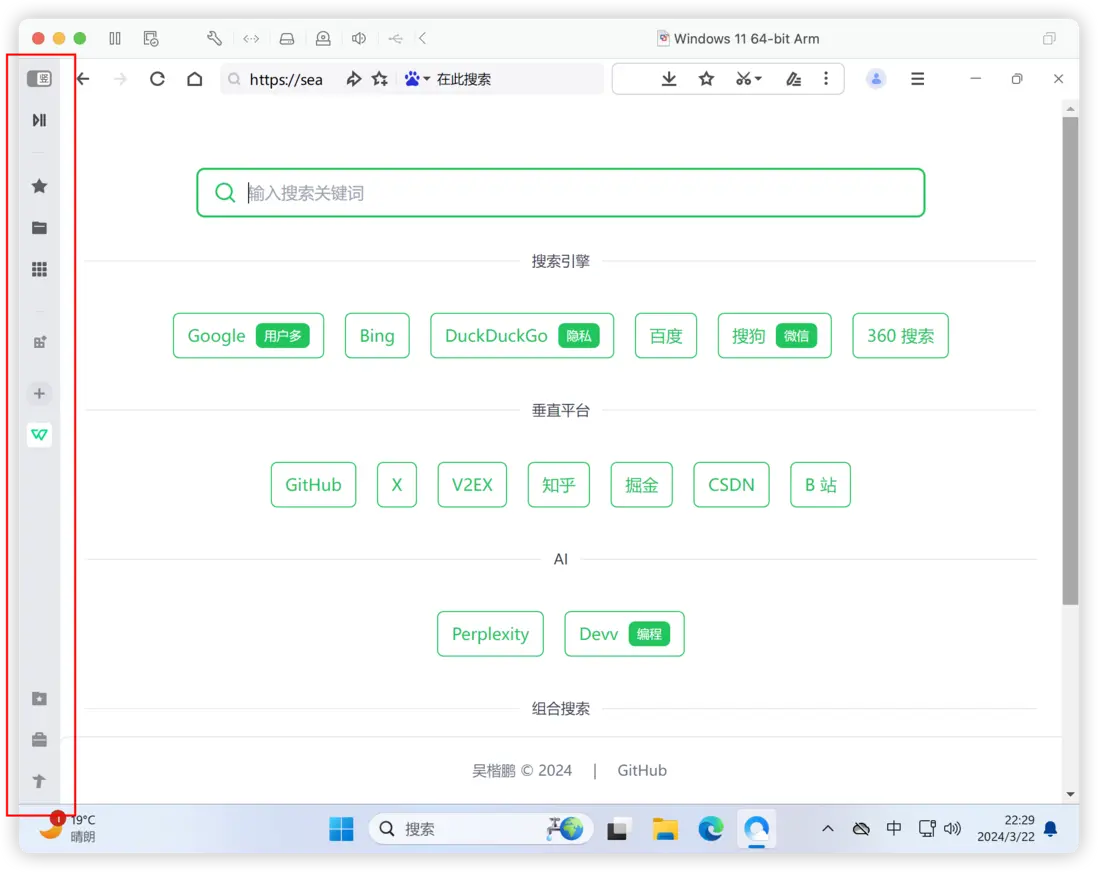Open the clock showing 22:29 2024/3/22
1098x872 pixels.
tap(1006, 829)
